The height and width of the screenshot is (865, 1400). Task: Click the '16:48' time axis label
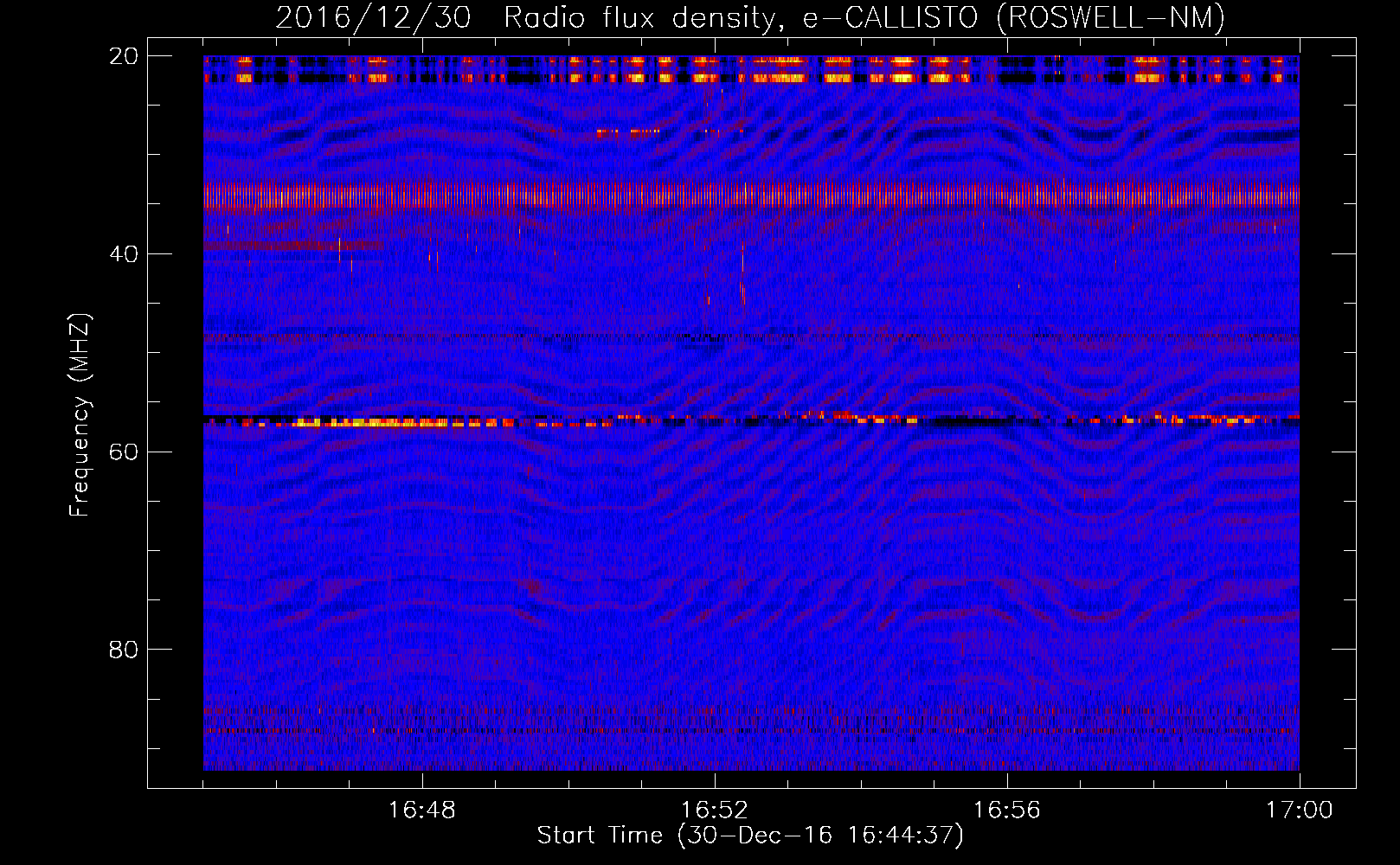422,811
